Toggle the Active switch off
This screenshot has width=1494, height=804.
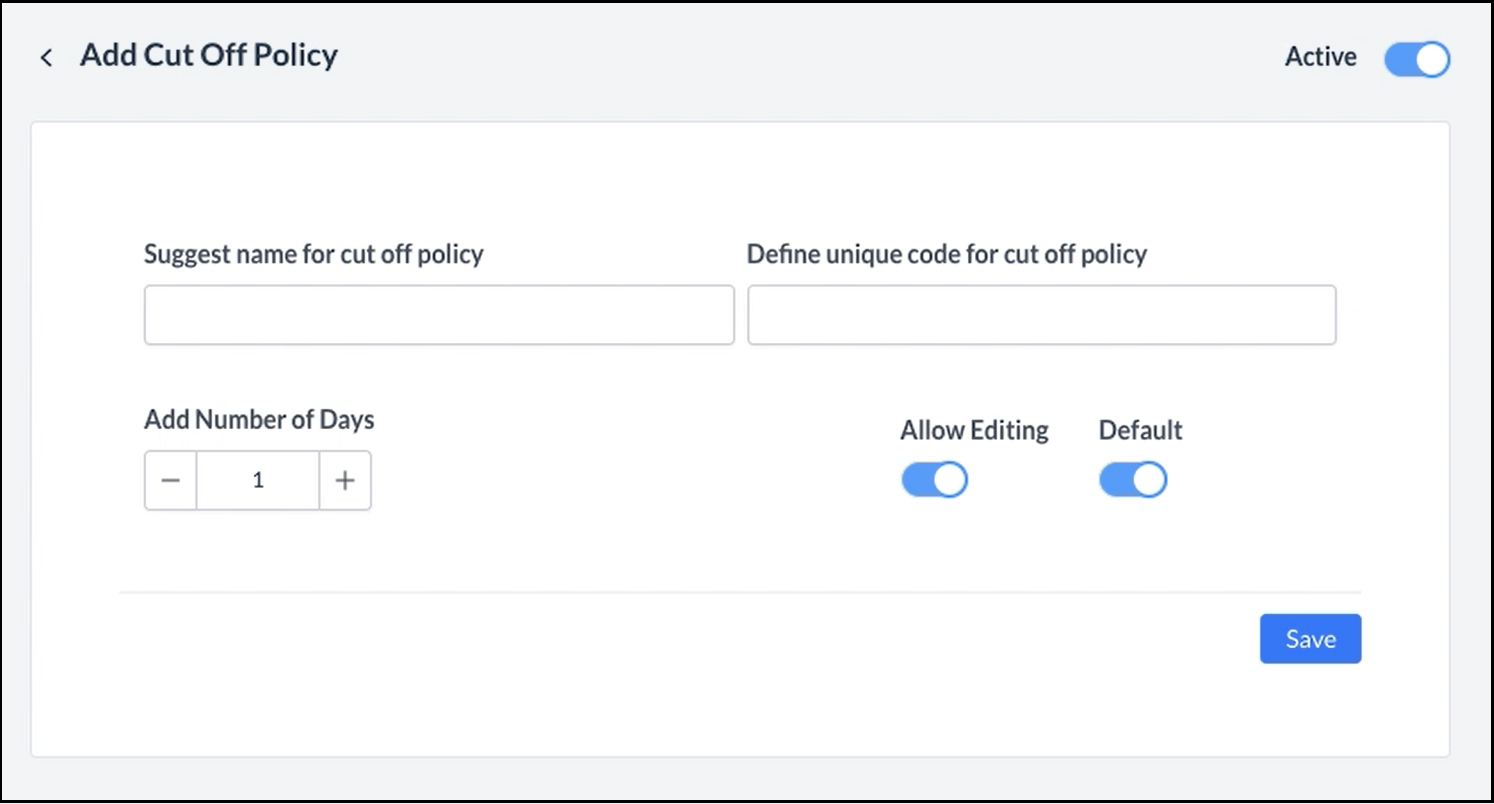(1416, 59)
